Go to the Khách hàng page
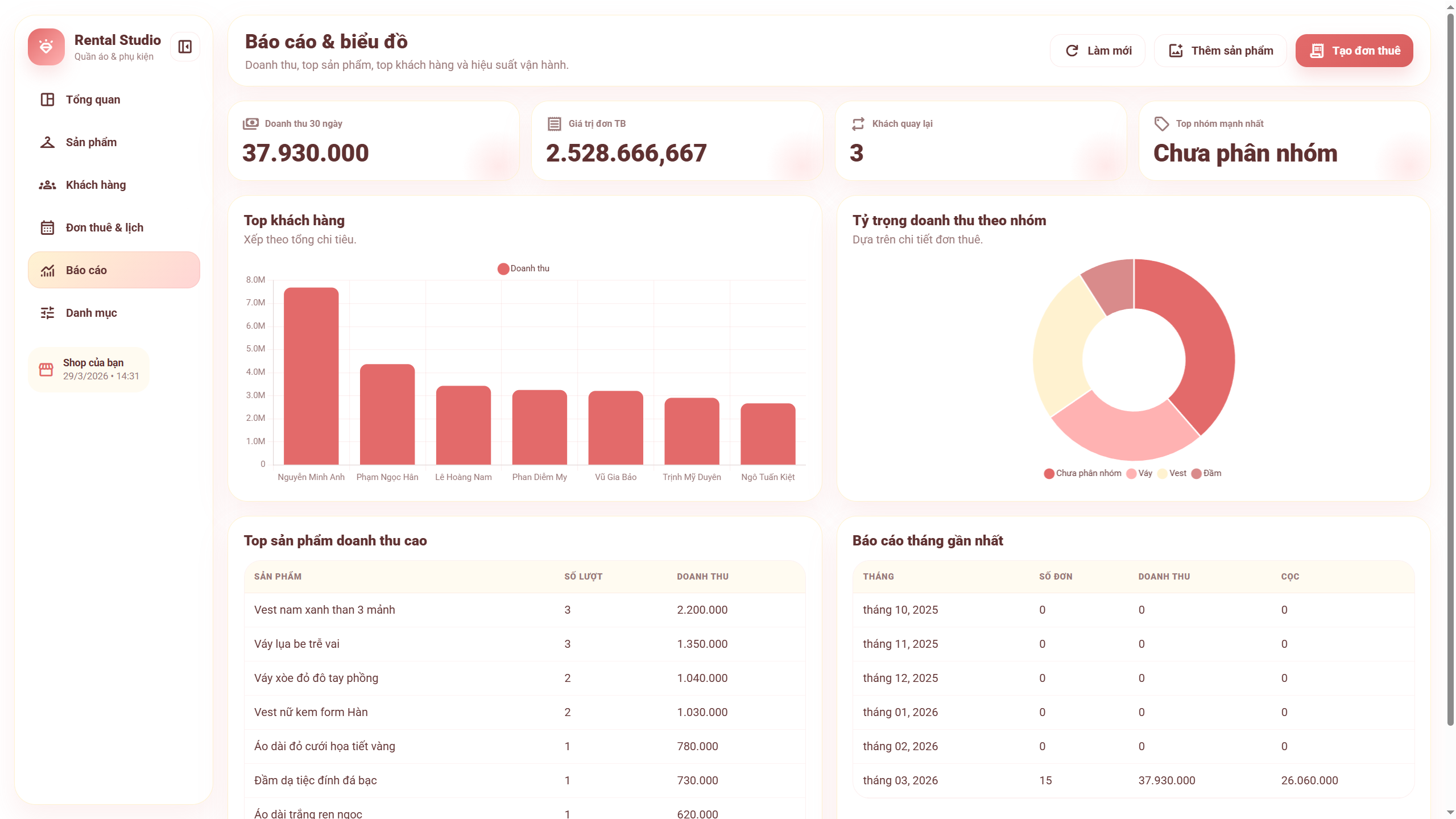 [x=96, y=185]
